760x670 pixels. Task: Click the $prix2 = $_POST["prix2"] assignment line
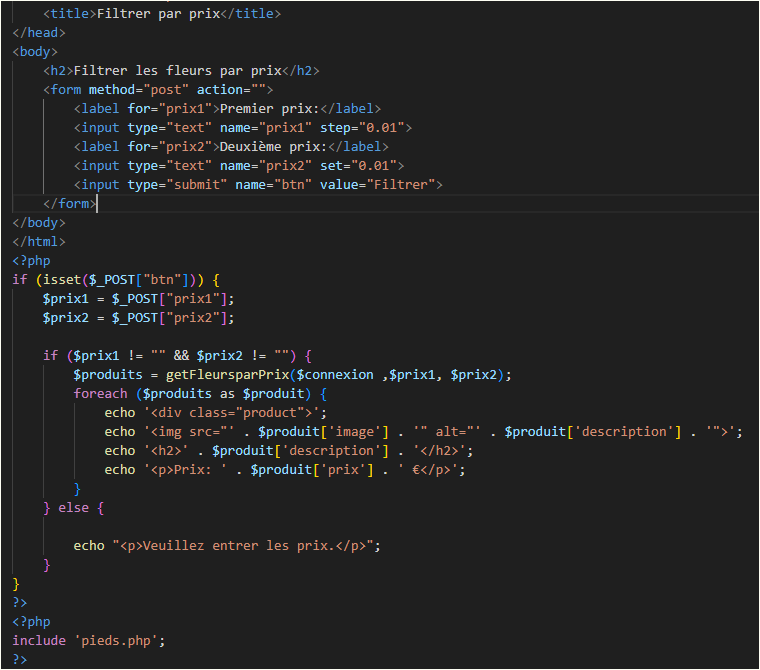tap(138, 318)
